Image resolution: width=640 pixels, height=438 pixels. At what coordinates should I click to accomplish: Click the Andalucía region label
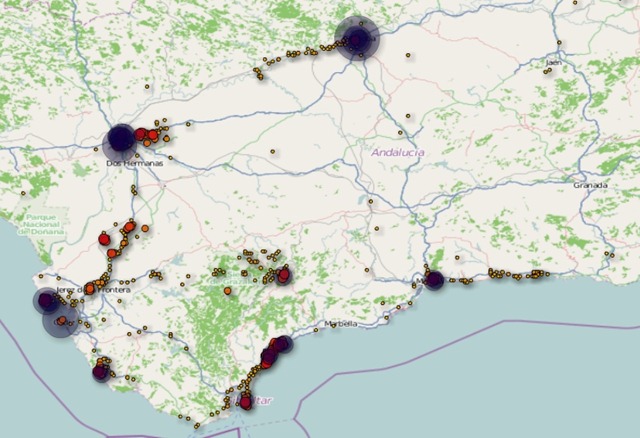[x=397, y=152]
